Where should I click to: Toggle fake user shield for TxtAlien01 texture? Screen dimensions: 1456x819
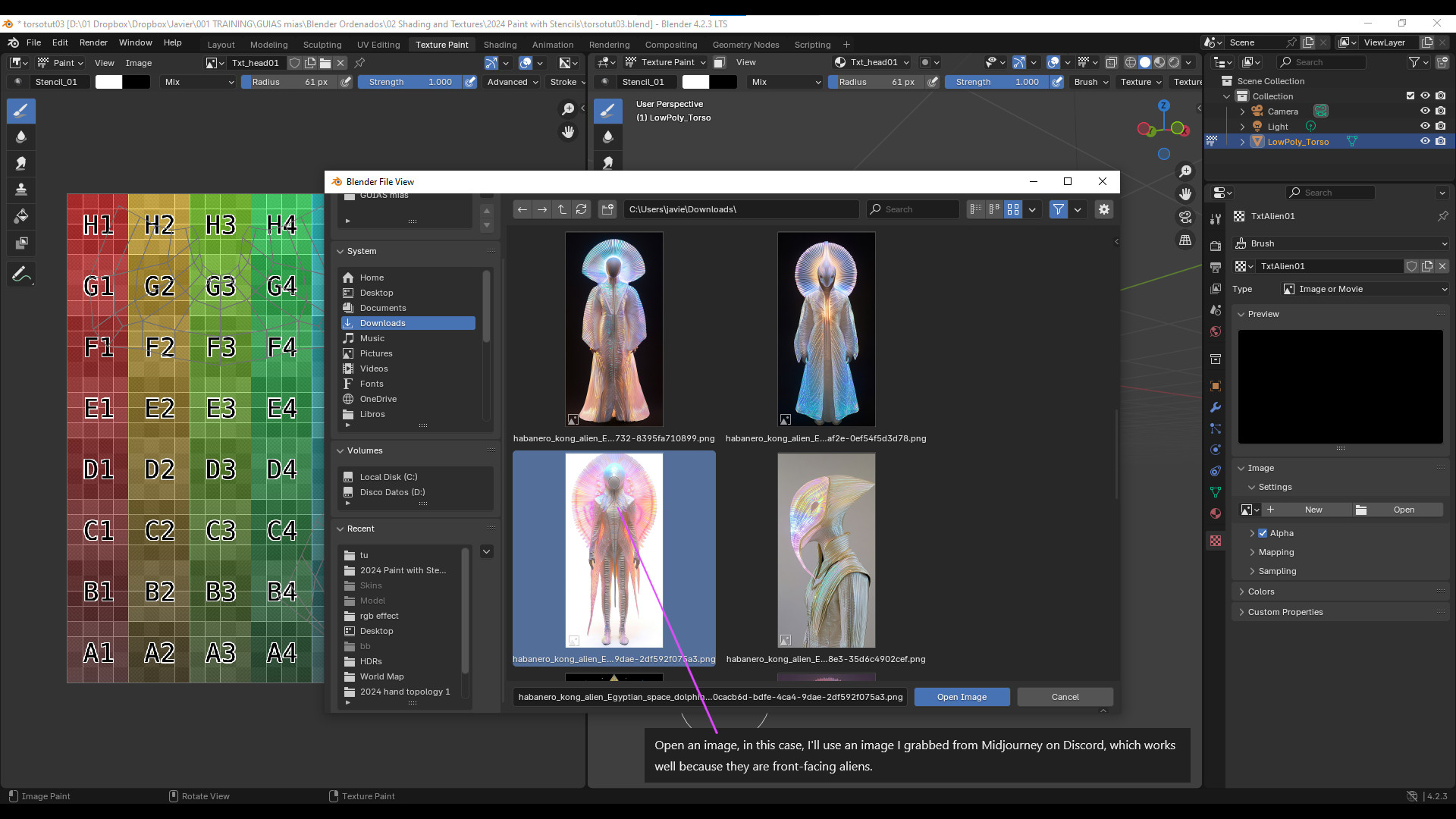click(x=1411, y=266)
